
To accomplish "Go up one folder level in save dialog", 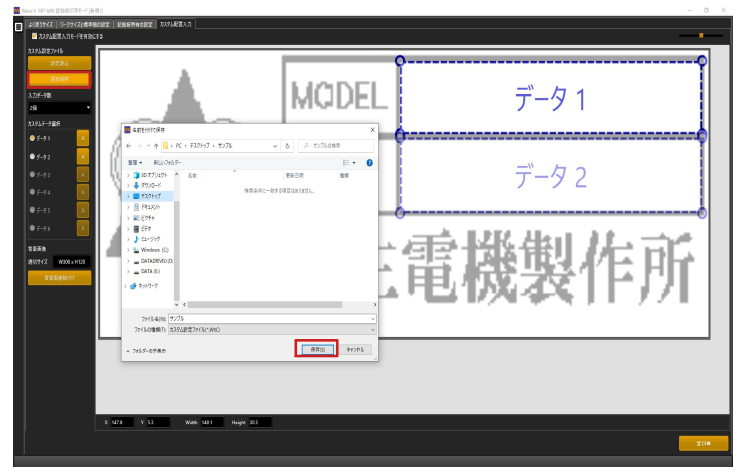I will coord(156,146).
